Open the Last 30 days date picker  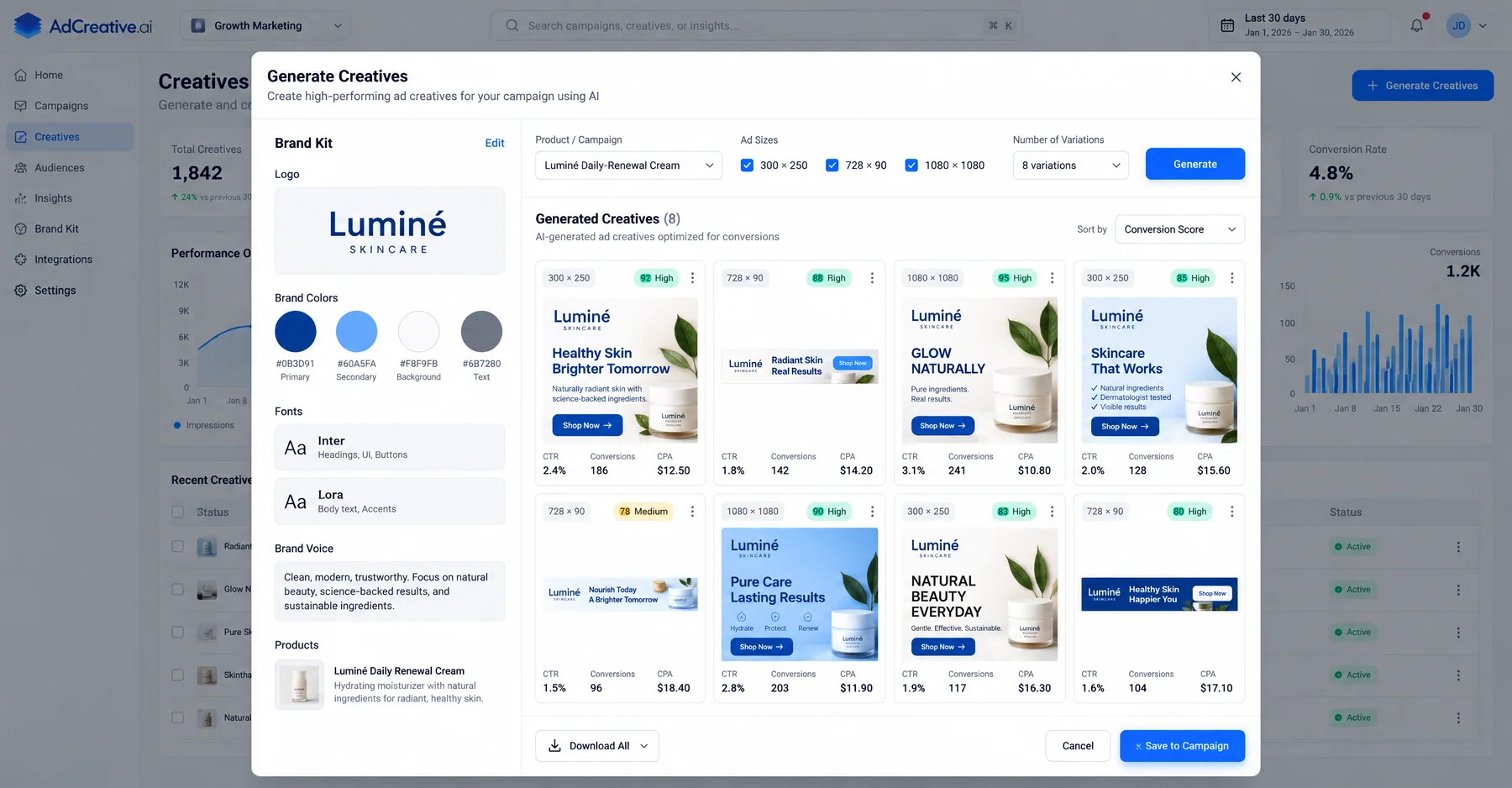1299,25
